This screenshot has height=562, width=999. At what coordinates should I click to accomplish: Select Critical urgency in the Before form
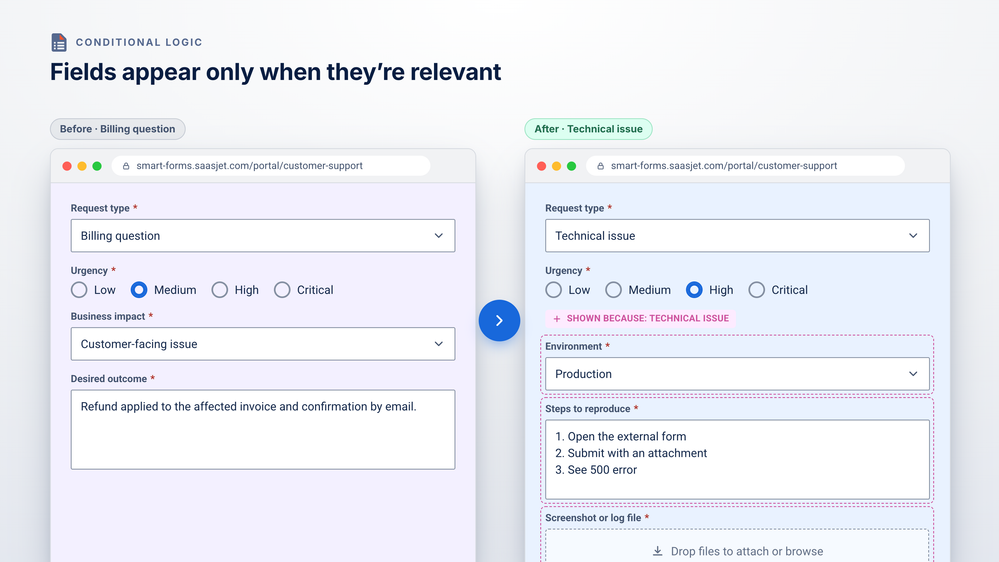click(282, 290)
